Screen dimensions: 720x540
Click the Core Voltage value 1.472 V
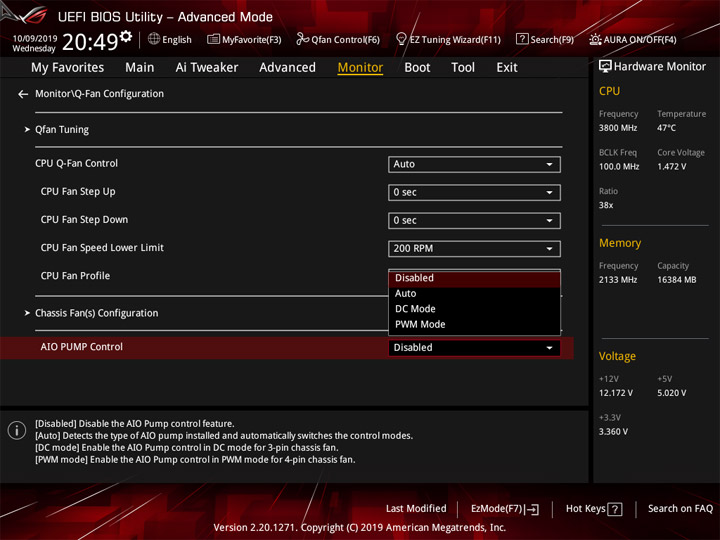coord(672,167)
